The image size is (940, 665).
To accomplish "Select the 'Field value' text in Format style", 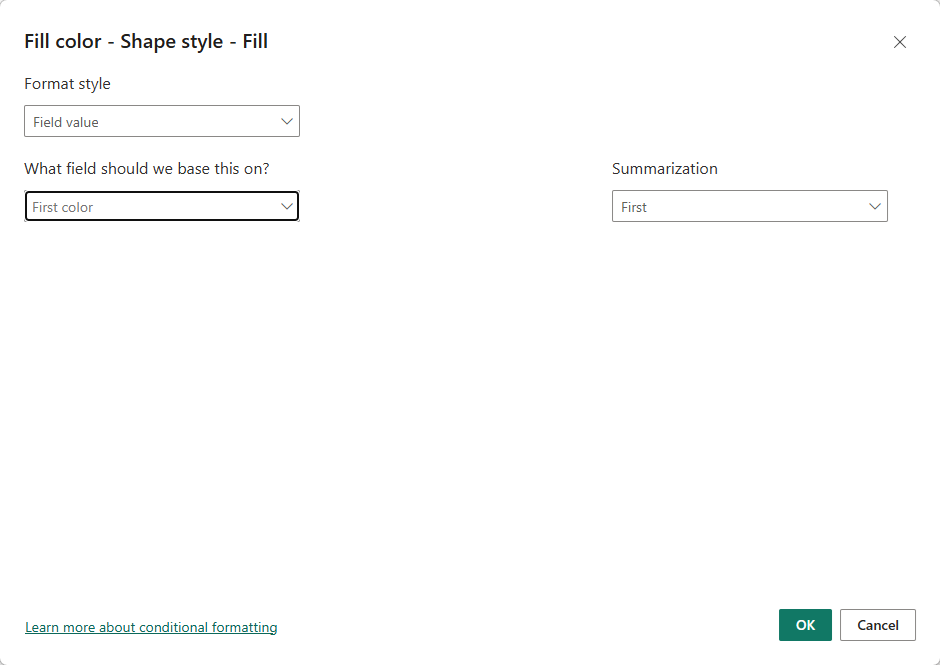I will click(66, 122).
